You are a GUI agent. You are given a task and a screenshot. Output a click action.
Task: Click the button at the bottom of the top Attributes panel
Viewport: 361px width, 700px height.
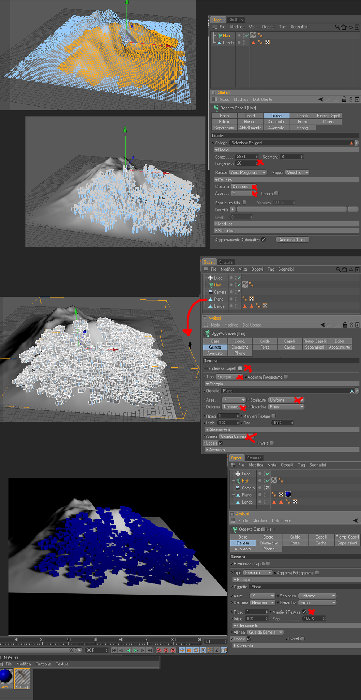point(292,240)
